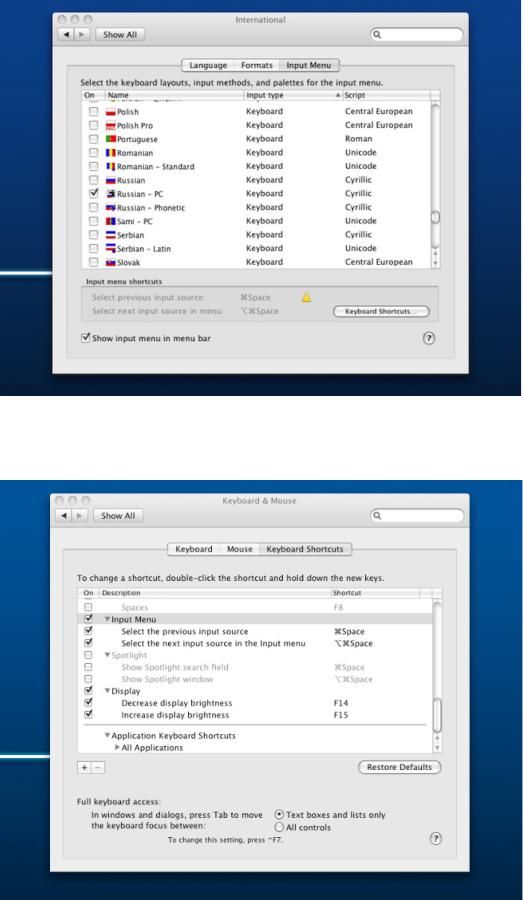
Task: Click the plus button to add shortcut
Action: click(84, 767)
